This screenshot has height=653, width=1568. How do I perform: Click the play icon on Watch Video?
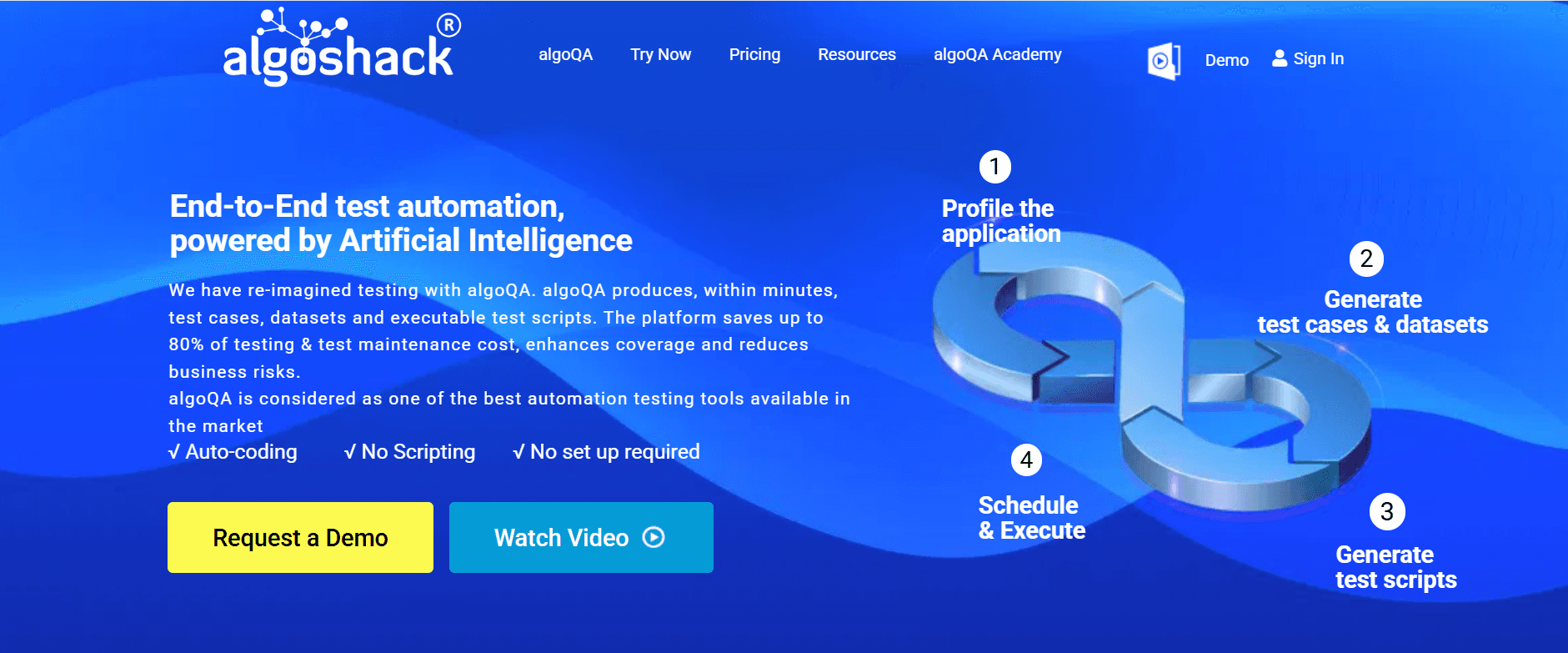click(654, 538)
